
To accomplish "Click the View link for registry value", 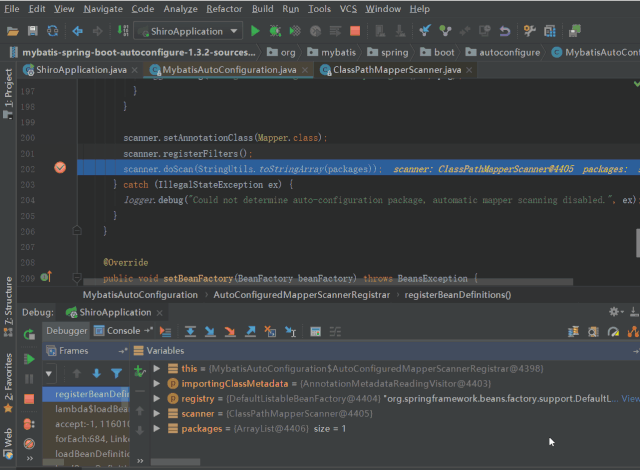I will click(x=630, y=399).
